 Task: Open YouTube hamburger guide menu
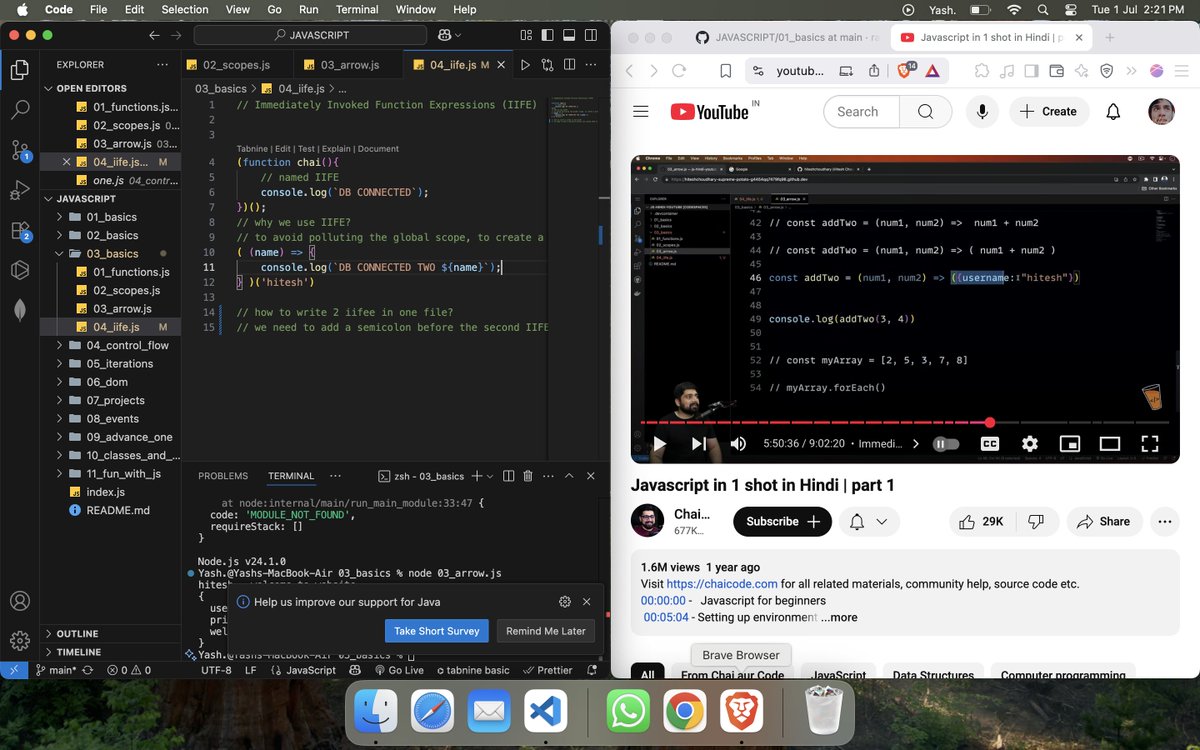click(641, 111)
